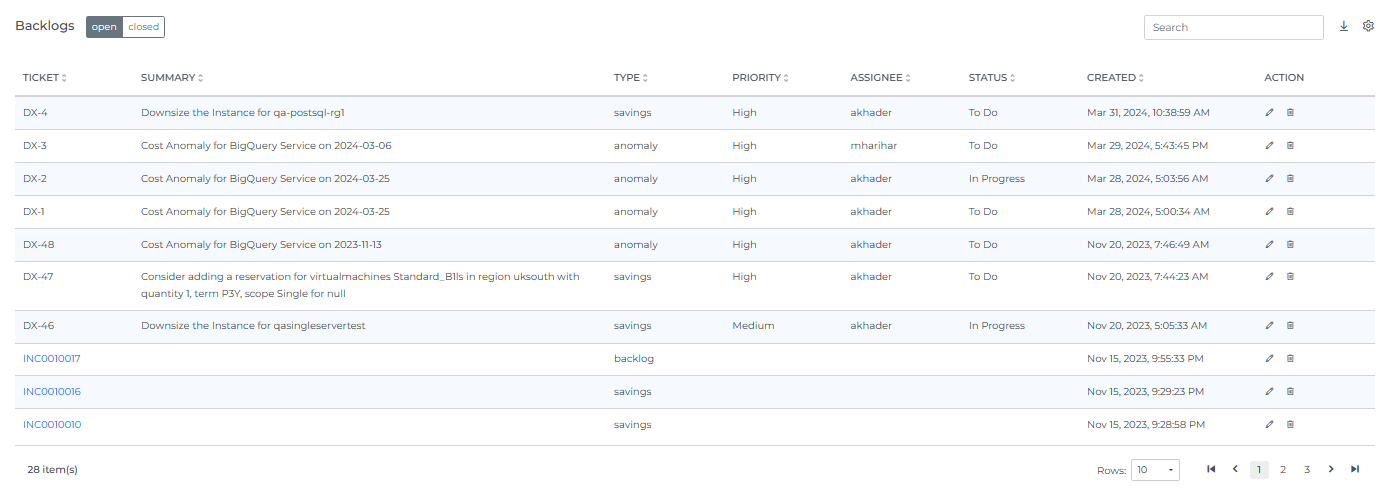The height and width of the screenshot is (497, 1383).
Task: Open the table settings gear icon
Action: pyautogui.click(x=1368, y=27)
